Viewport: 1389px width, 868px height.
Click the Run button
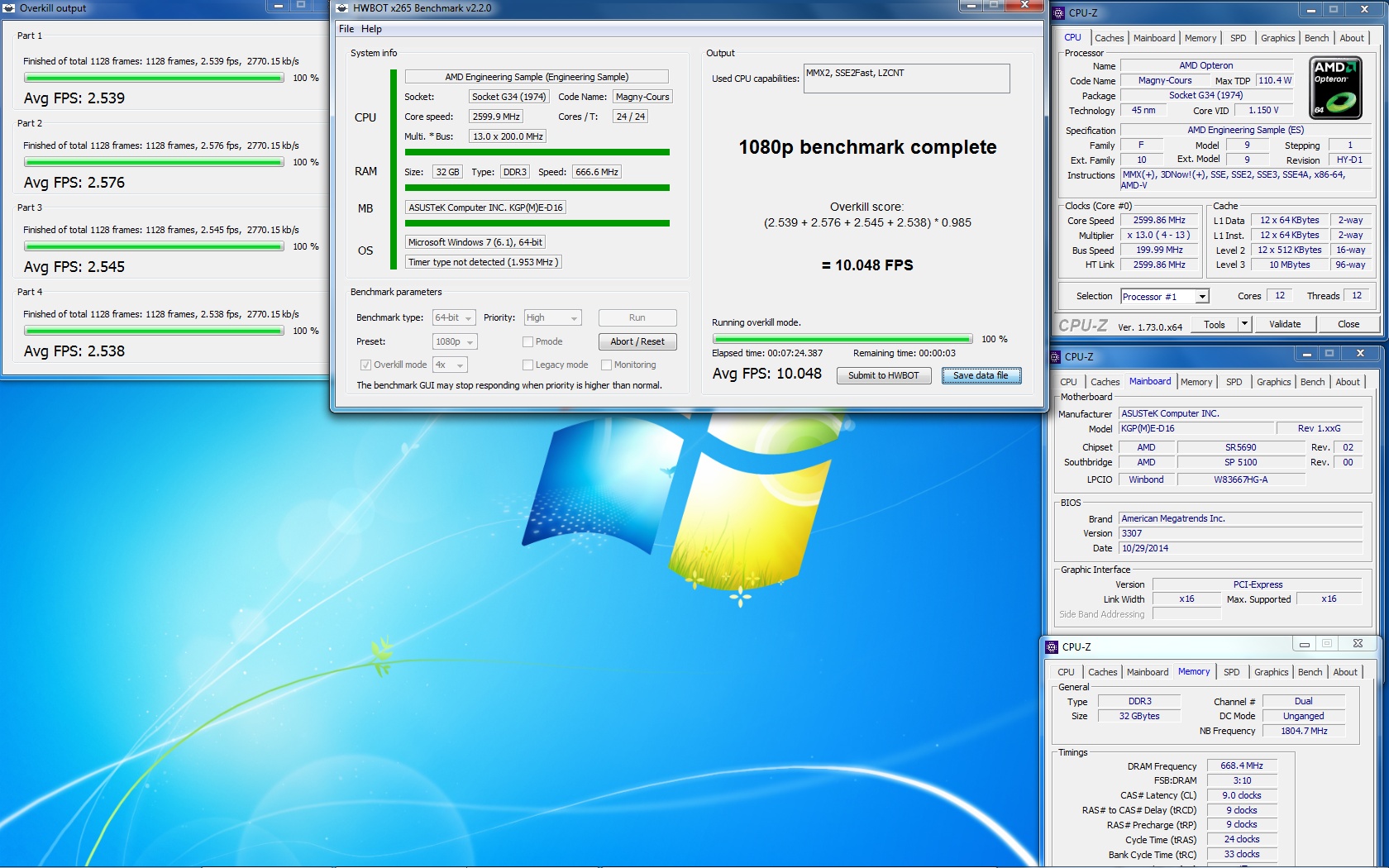(637, 317)
